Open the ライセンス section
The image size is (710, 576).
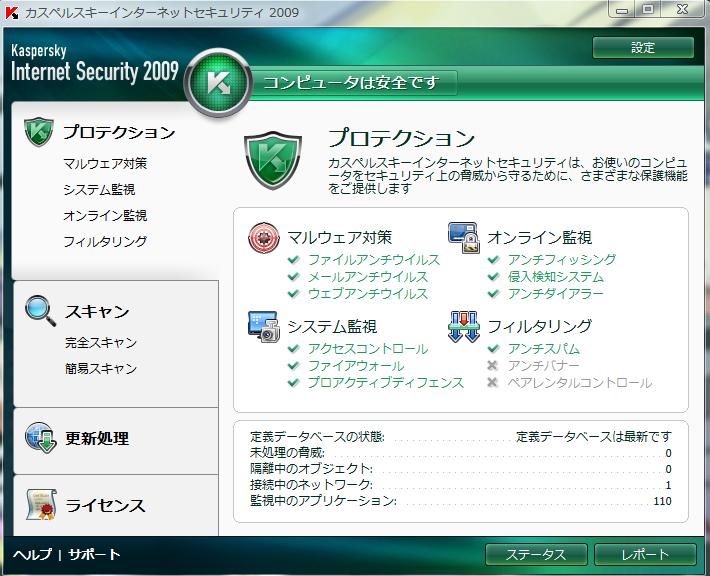(105, 505)
